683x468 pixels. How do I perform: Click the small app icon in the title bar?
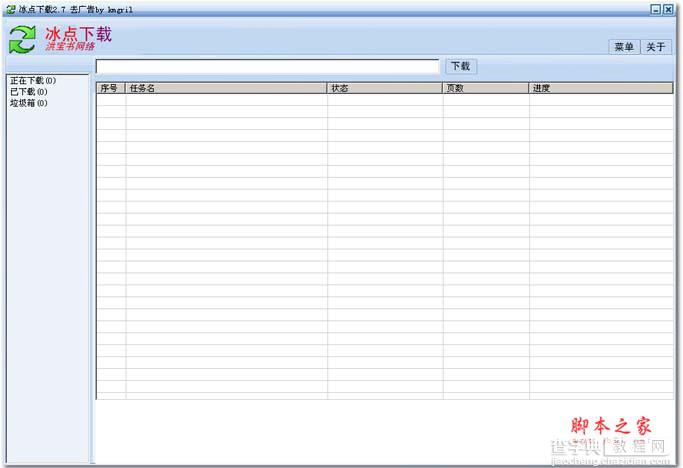[x=10, y=9]
